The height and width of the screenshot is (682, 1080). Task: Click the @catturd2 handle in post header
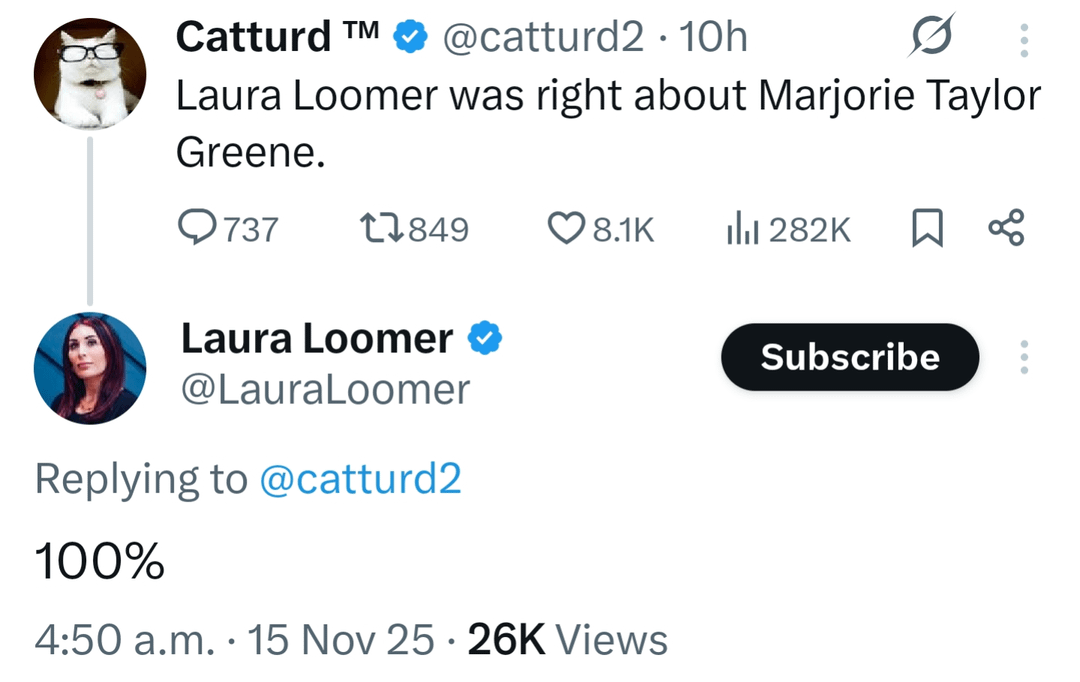point(543,38)
